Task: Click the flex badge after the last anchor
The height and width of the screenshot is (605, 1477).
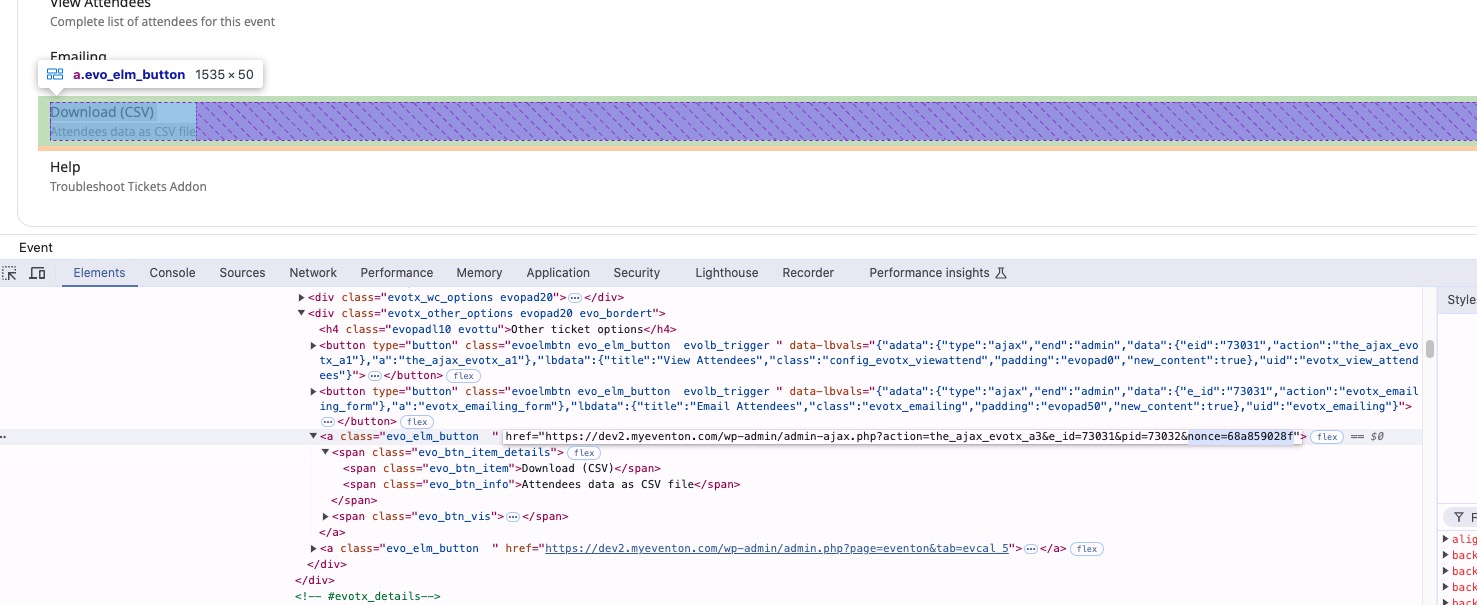Action: pos(1087,549)
